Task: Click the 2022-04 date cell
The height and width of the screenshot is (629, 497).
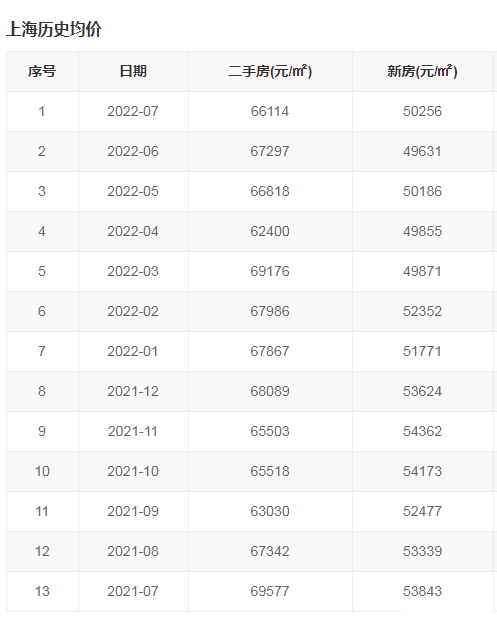Action: click(133, 231)
